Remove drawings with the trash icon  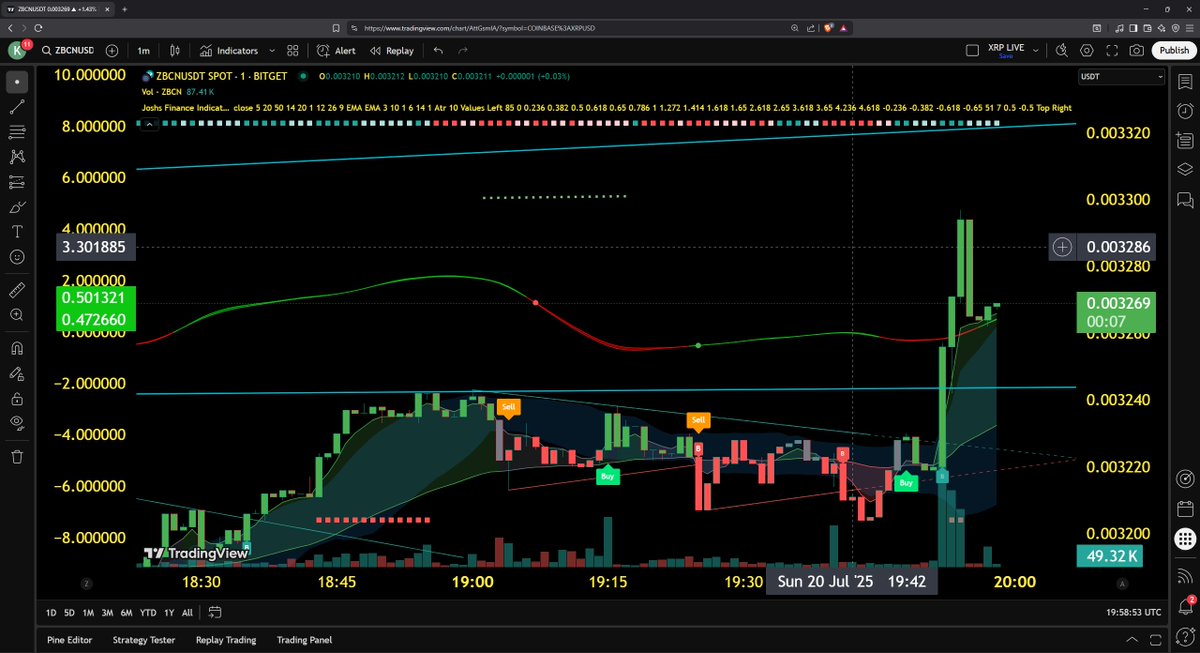tap(17, 456)
